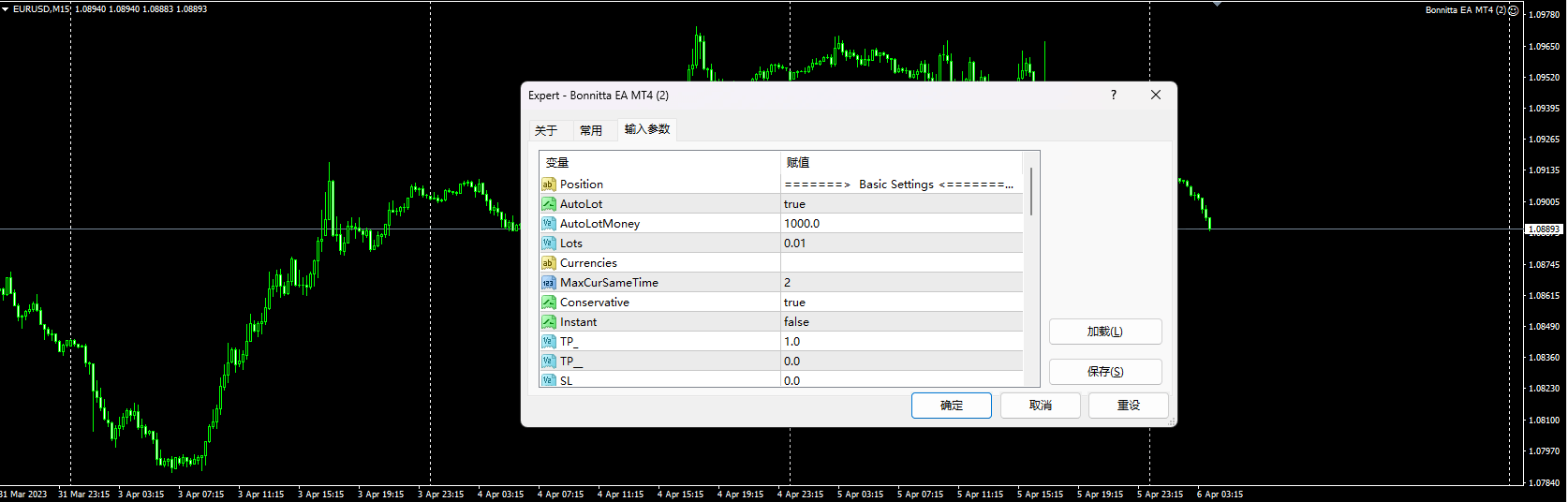1568x502 pixels.
Task: Click the Bonnitta EA MT4 (2) chart label
Action: (x=1466, y=10)
